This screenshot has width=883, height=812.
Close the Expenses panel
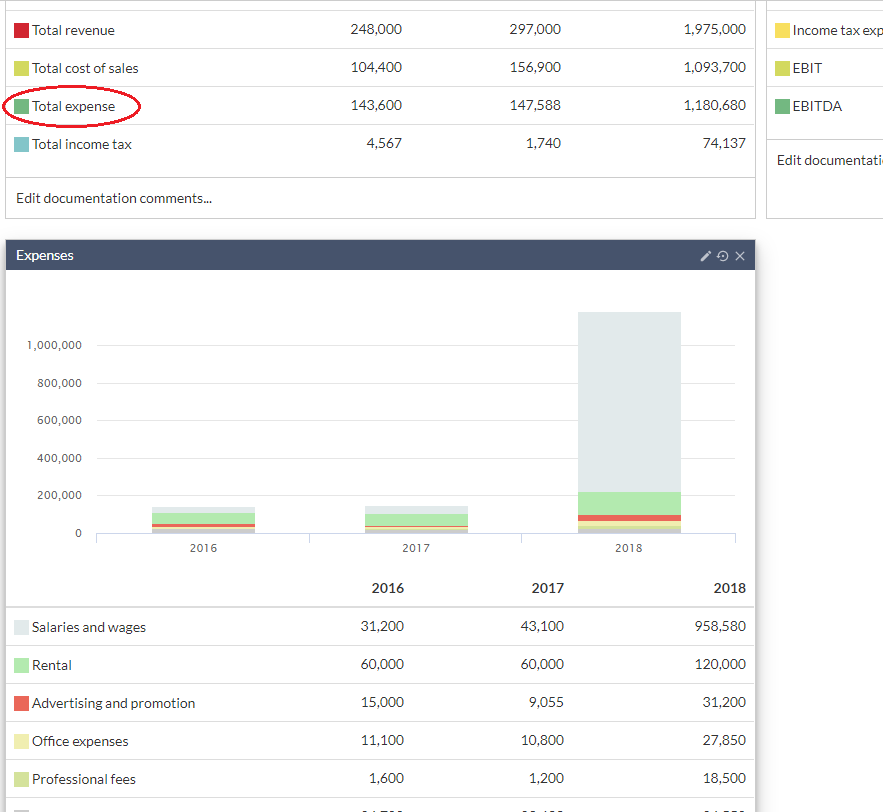coord(740,256)
